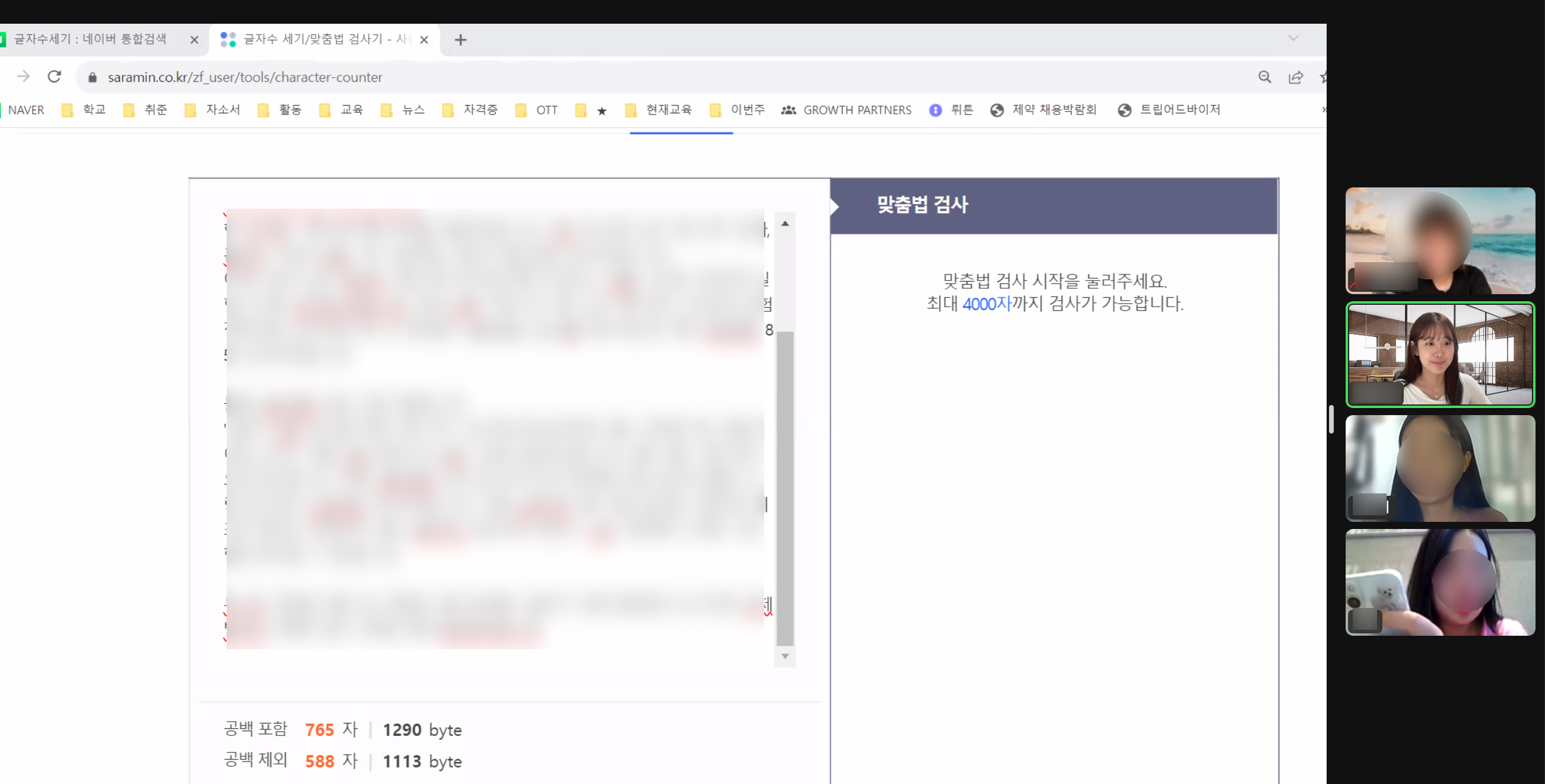Click the browser reload icon
The width and height of the screenshot is (1545, 784).
[x=55, y=77]
